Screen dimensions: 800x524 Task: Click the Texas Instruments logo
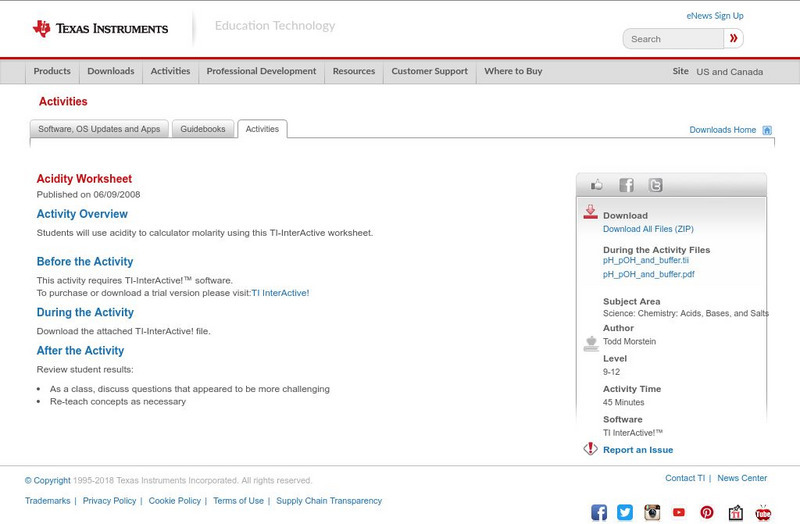100,29
